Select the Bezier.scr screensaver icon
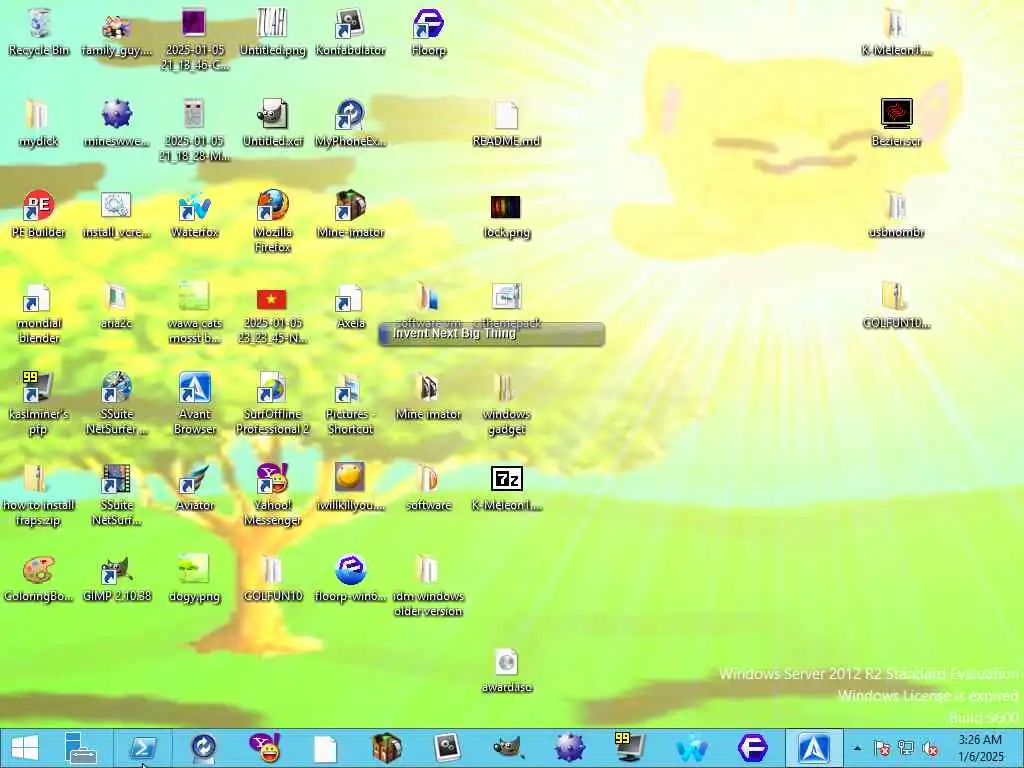This screenshot has height=768, width=1024. [x=896, y=123]
